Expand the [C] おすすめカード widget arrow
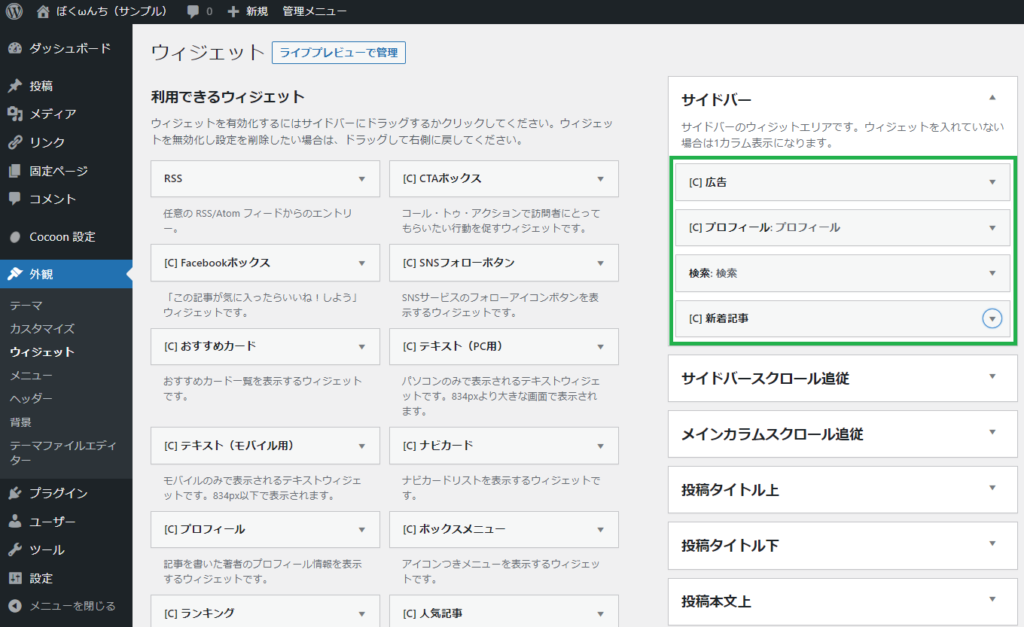The image size is (1024, 627). [x=362, y=347]
